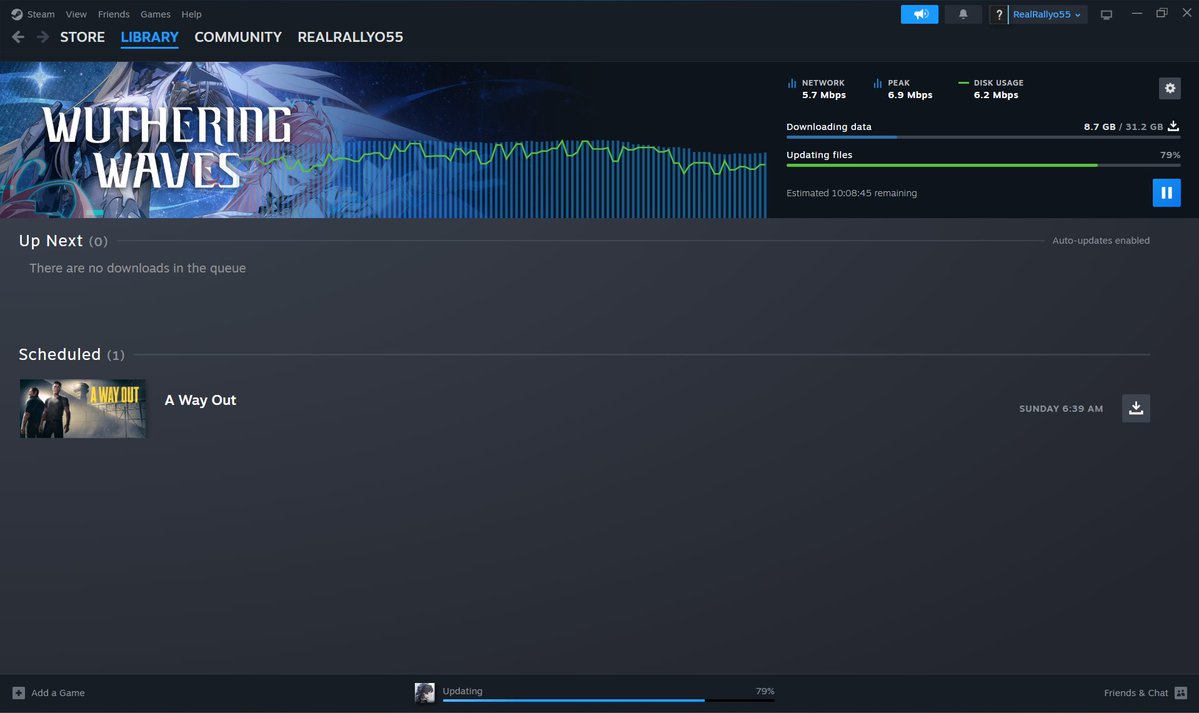Open the Games menu
The width and height of the screenshot is (1199, 713).
coord(155,14)
